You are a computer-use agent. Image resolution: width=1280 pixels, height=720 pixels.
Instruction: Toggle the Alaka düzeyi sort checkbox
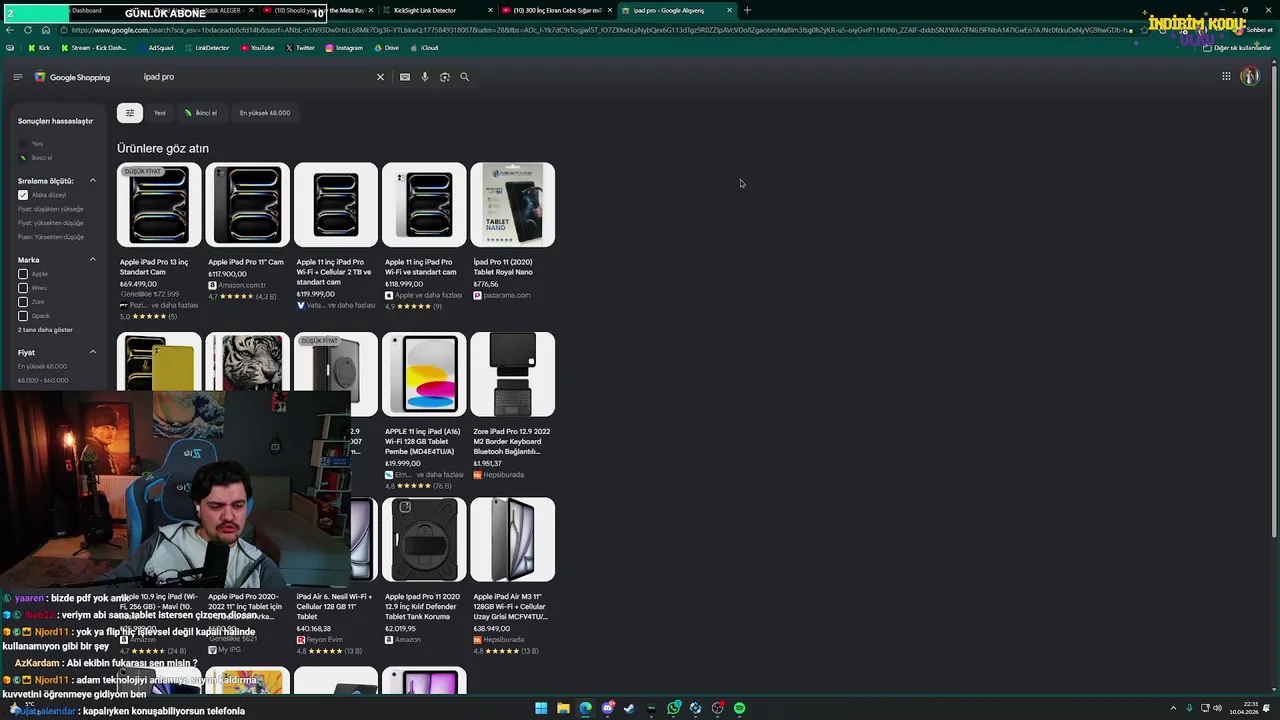pyautogui.click(x=23, y=195)
